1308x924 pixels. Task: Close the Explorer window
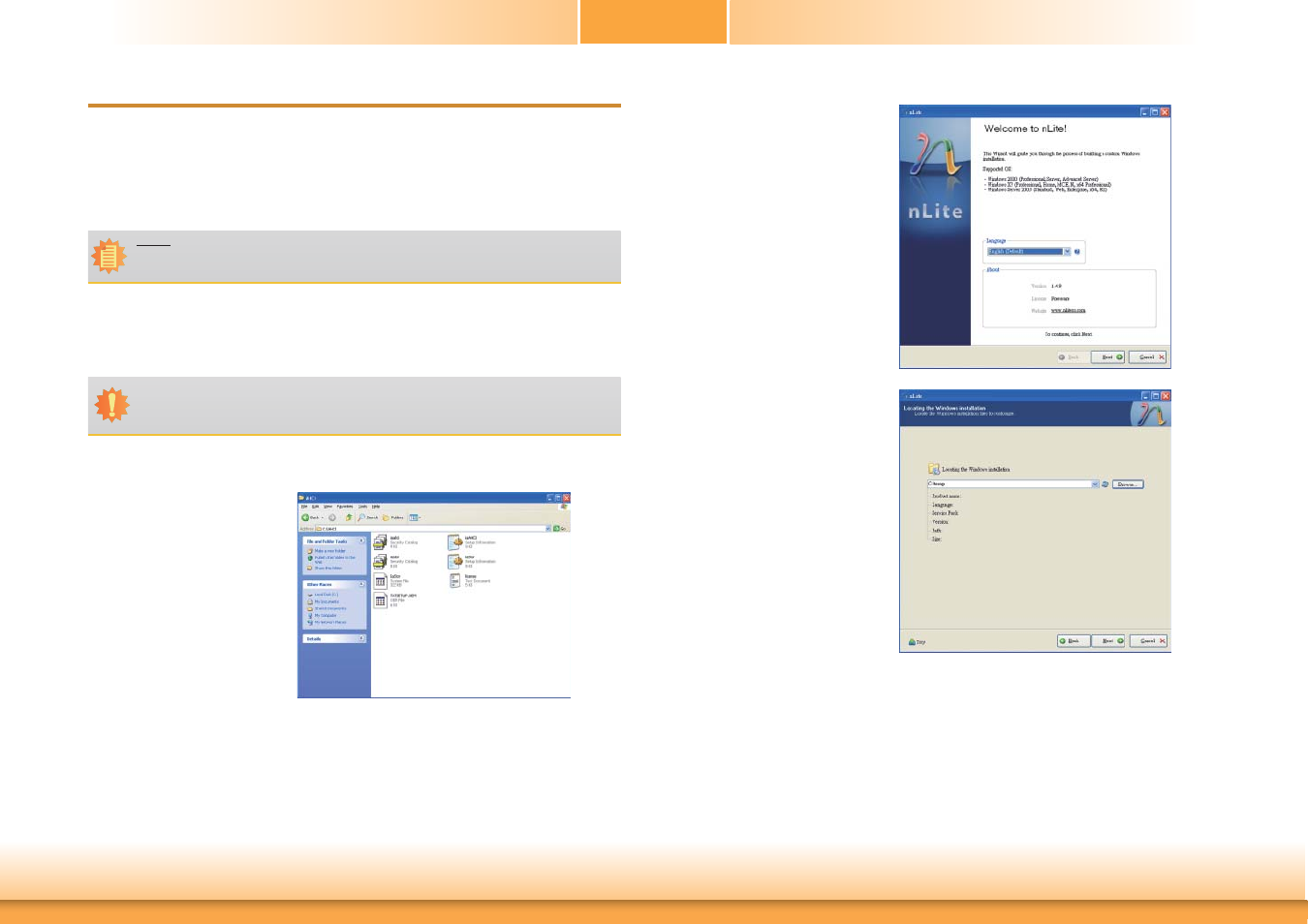pos(566,498)
